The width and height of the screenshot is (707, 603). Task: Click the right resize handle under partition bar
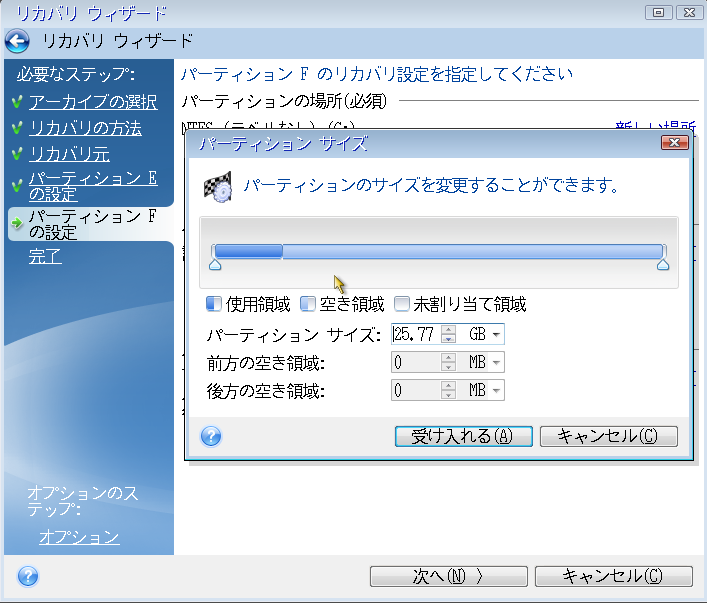click(662, 265)
